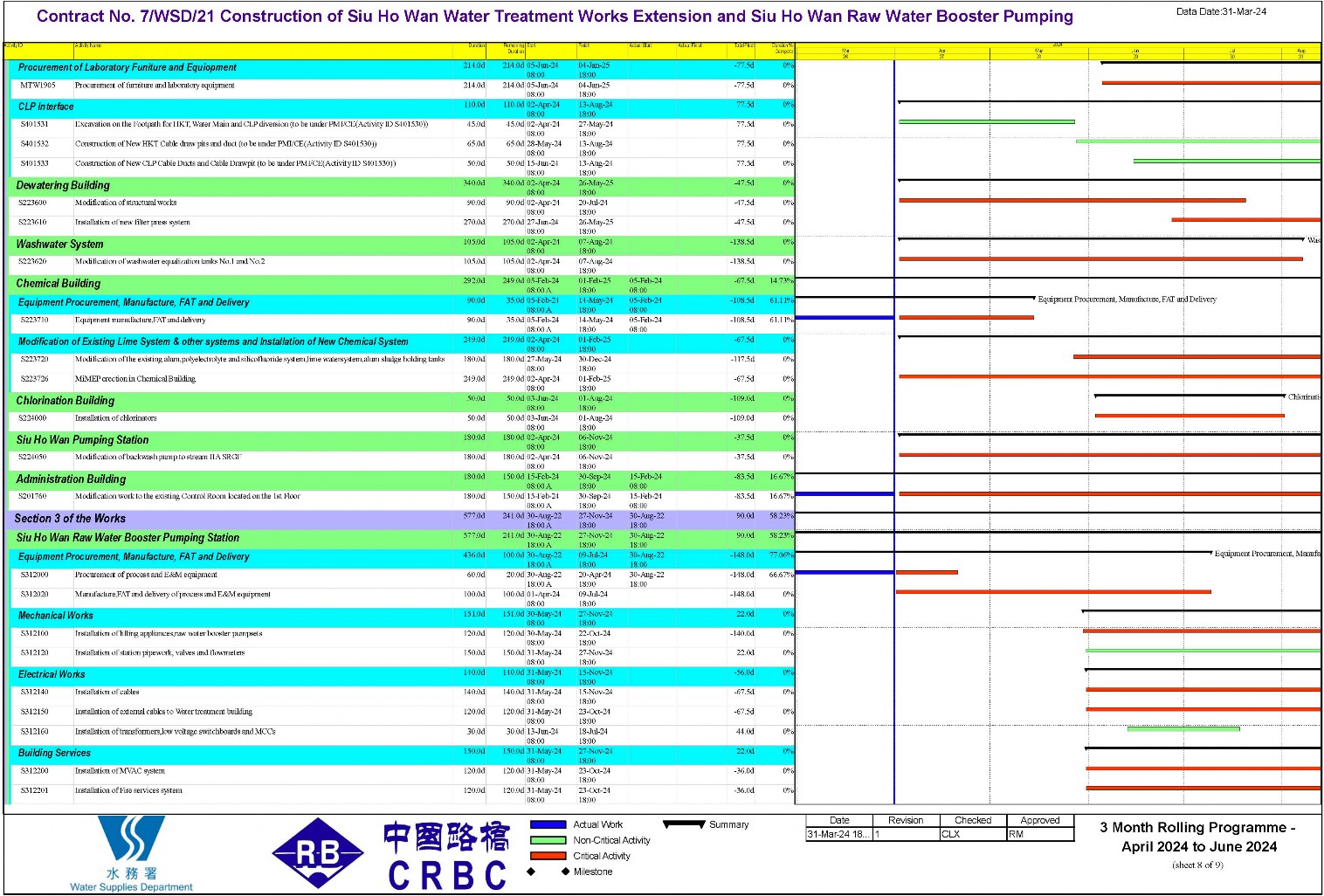Click activity ID S312150
This screenshot has width=1324, height=896.
click(x=35, y=712)
